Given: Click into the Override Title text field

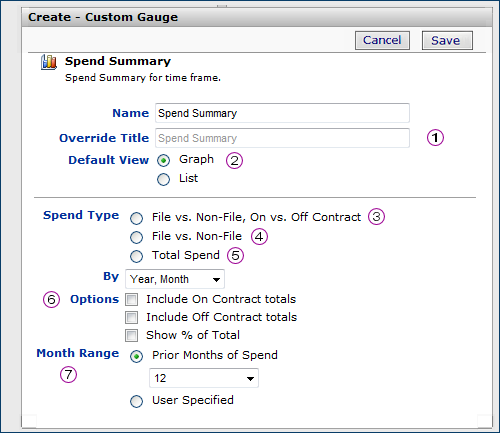Looking at the screenshot, I should point(282,138).
